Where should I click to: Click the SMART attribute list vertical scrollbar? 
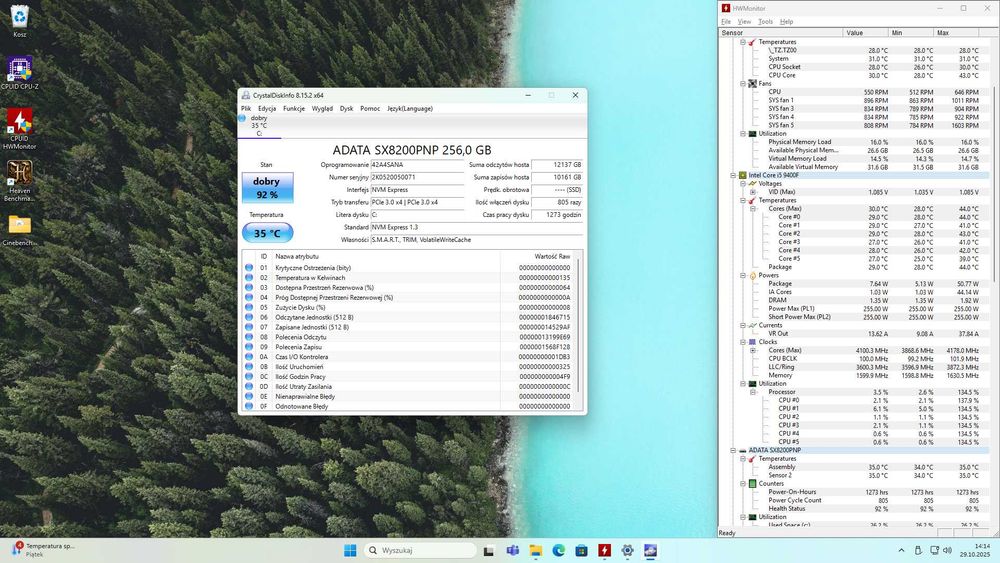coord(579,325)
